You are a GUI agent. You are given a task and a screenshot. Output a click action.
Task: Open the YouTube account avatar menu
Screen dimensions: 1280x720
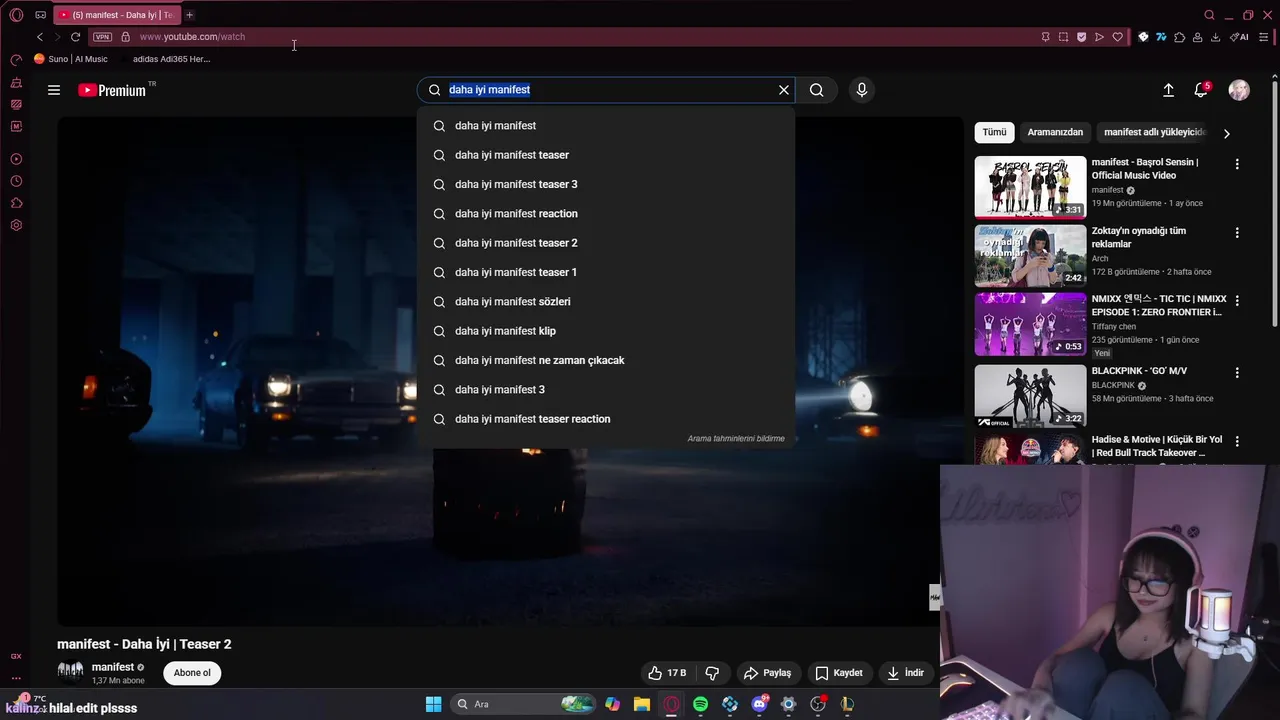point(1239,90)
